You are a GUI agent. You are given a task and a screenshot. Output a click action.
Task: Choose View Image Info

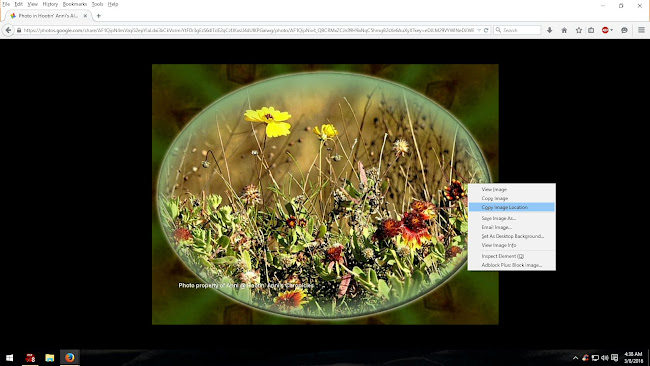pos(512,245)
